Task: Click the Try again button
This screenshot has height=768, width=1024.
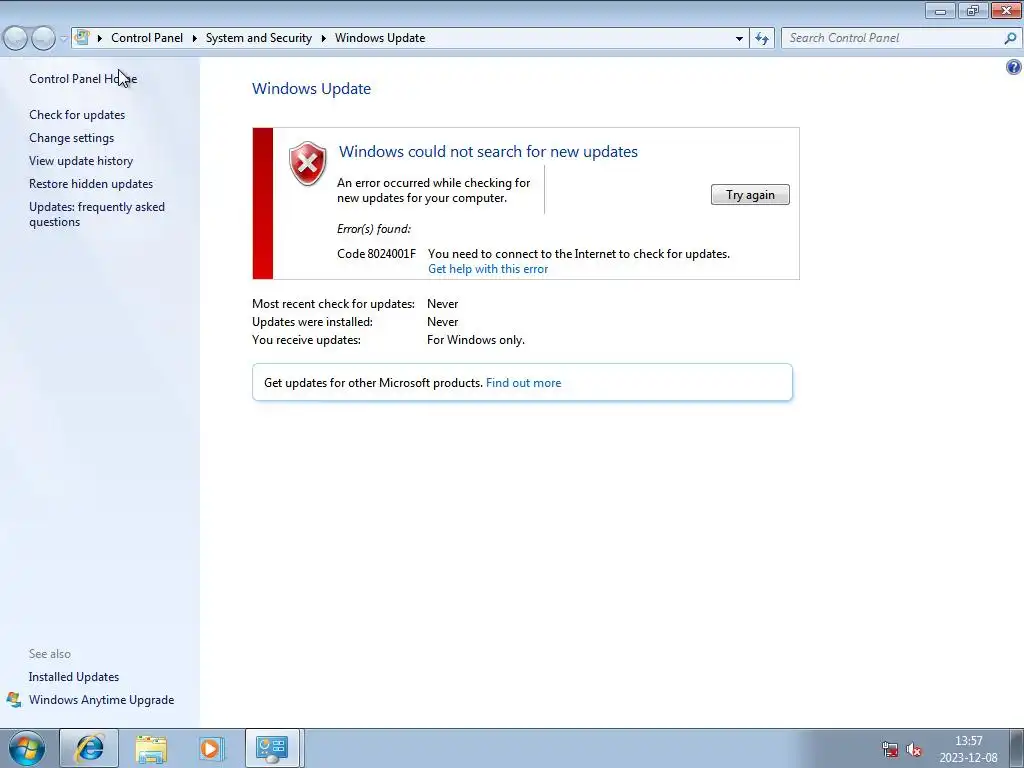Action: coord(750,195)
